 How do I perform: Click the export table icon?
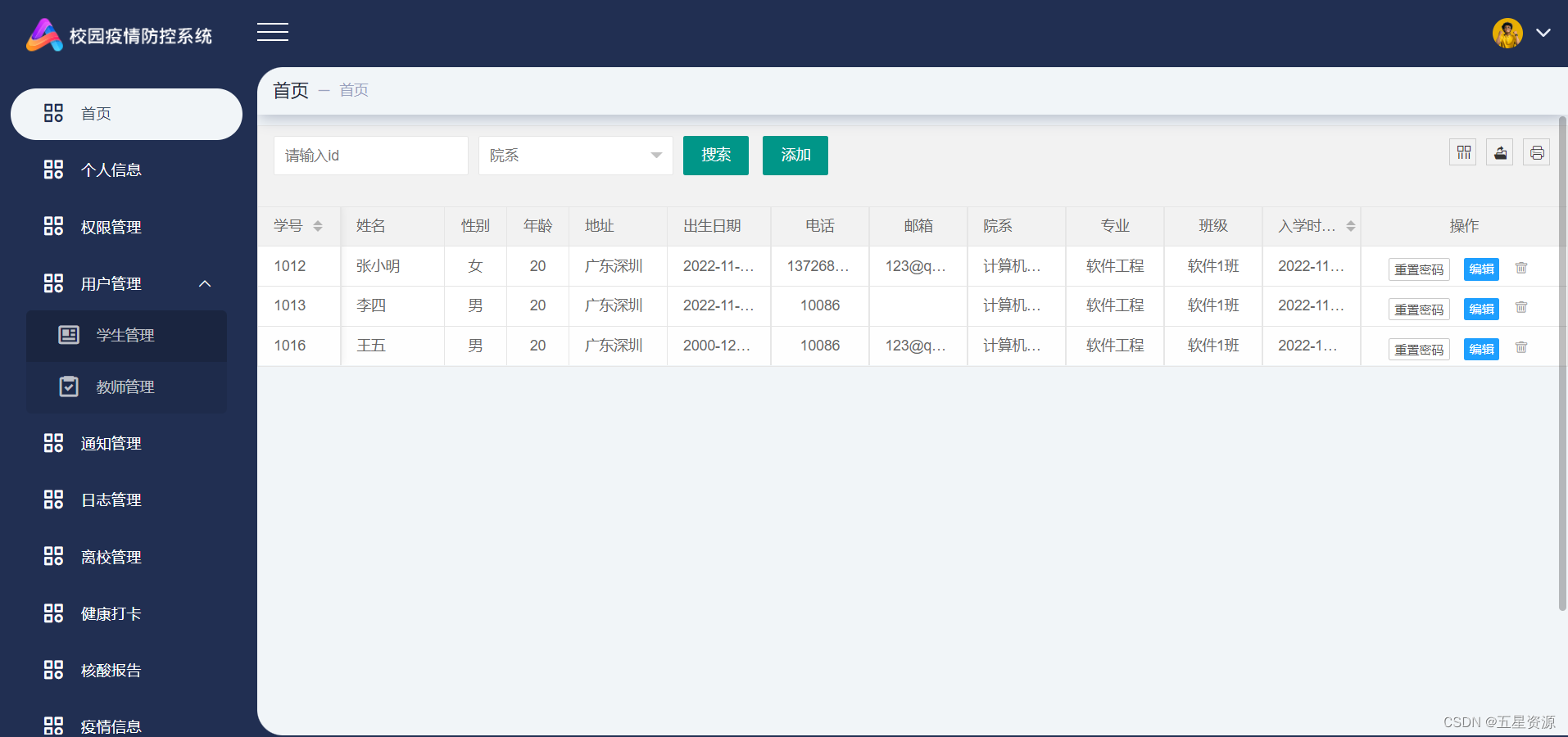[x=1500, y=152]
